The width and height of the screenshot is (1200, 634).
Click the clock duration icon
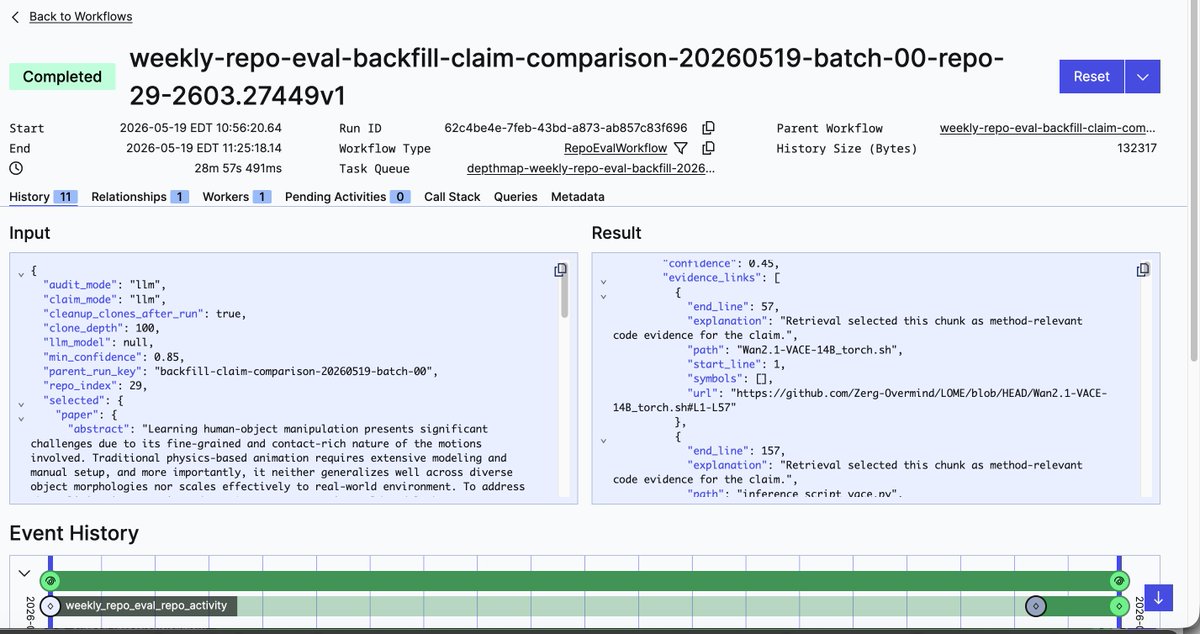click(16, 169)
